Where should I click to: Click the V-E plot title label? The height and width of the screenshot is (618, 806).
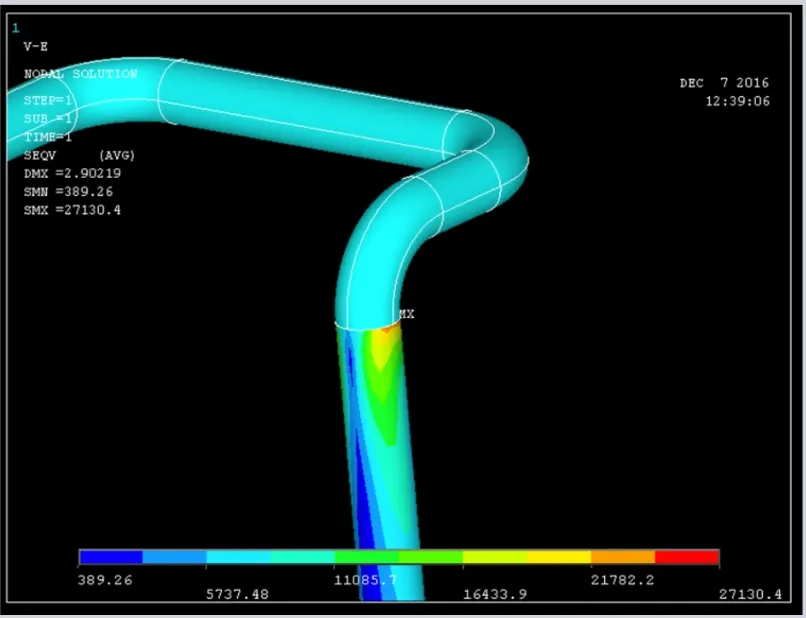click(x=37, y=46)
